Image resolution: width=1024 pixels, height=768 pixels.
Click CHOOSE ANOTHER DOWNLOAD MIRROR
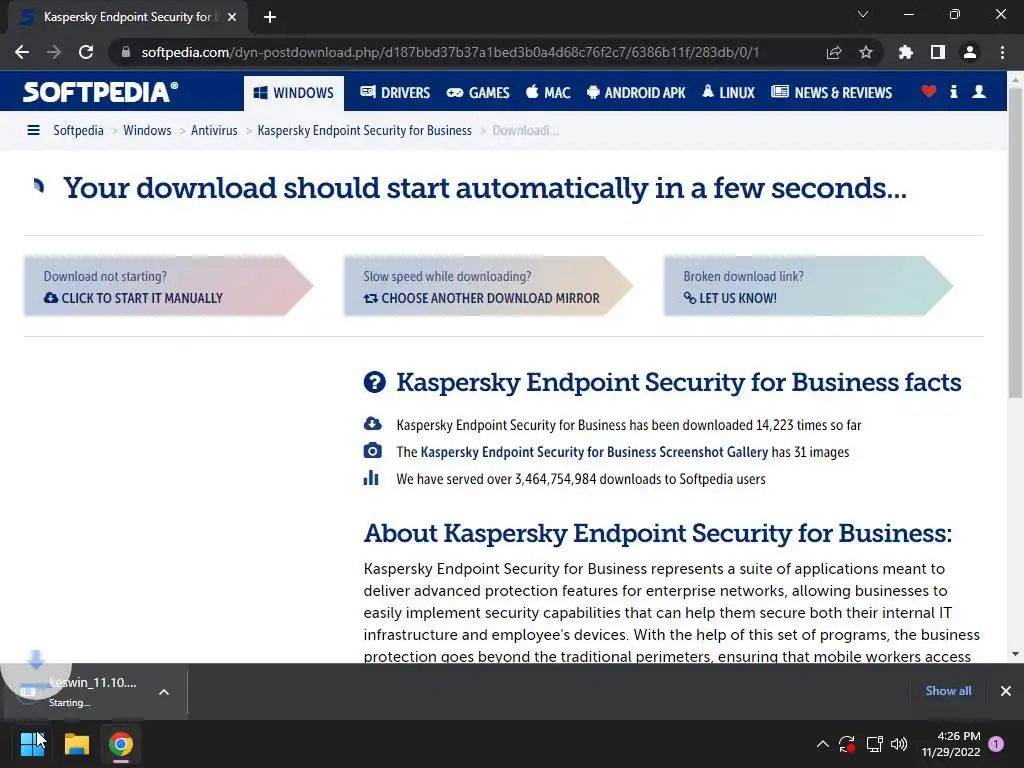(x=482, y=298)
